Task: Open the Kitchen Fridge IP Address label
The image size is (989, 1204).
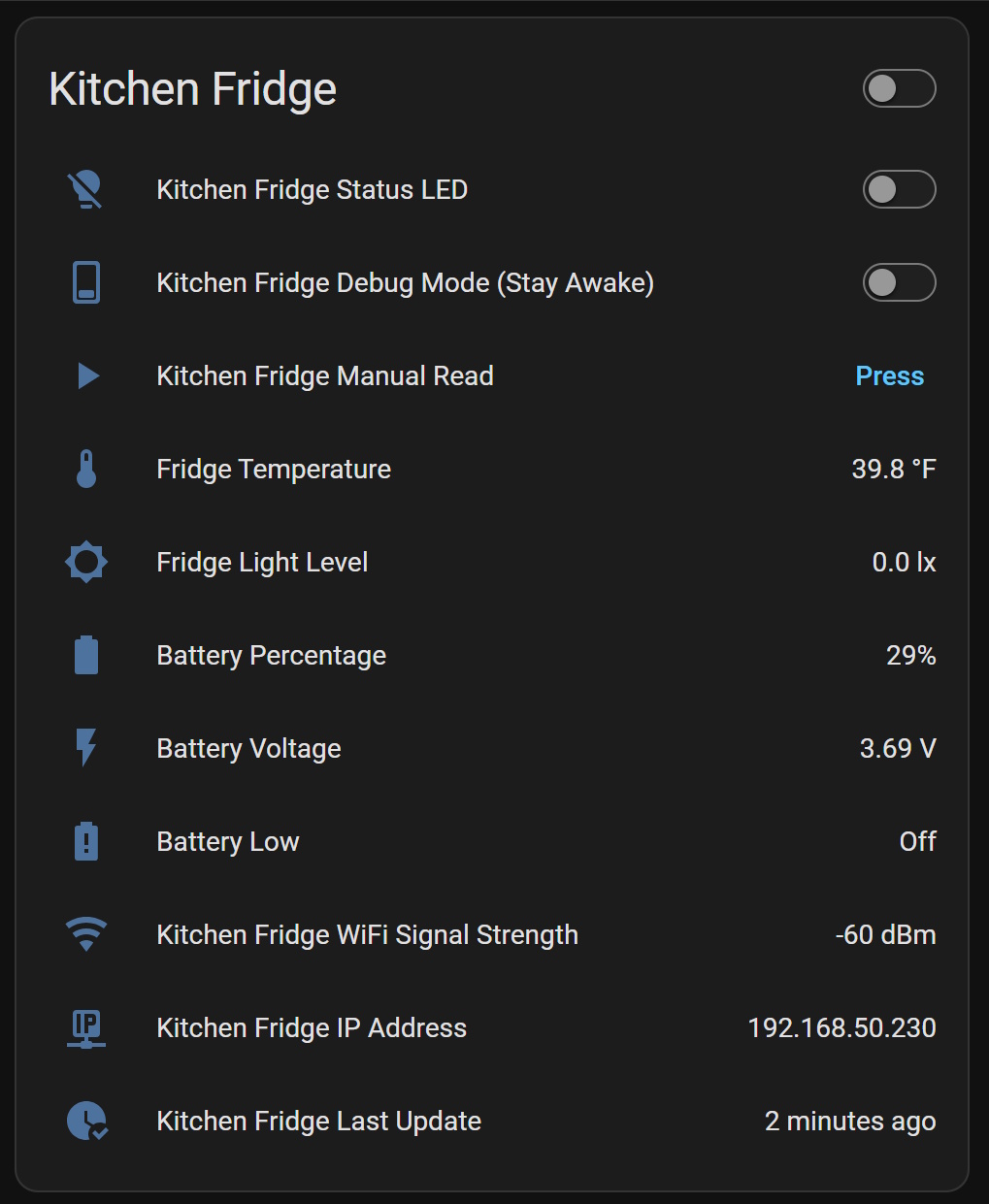Action: point(312,1027)
